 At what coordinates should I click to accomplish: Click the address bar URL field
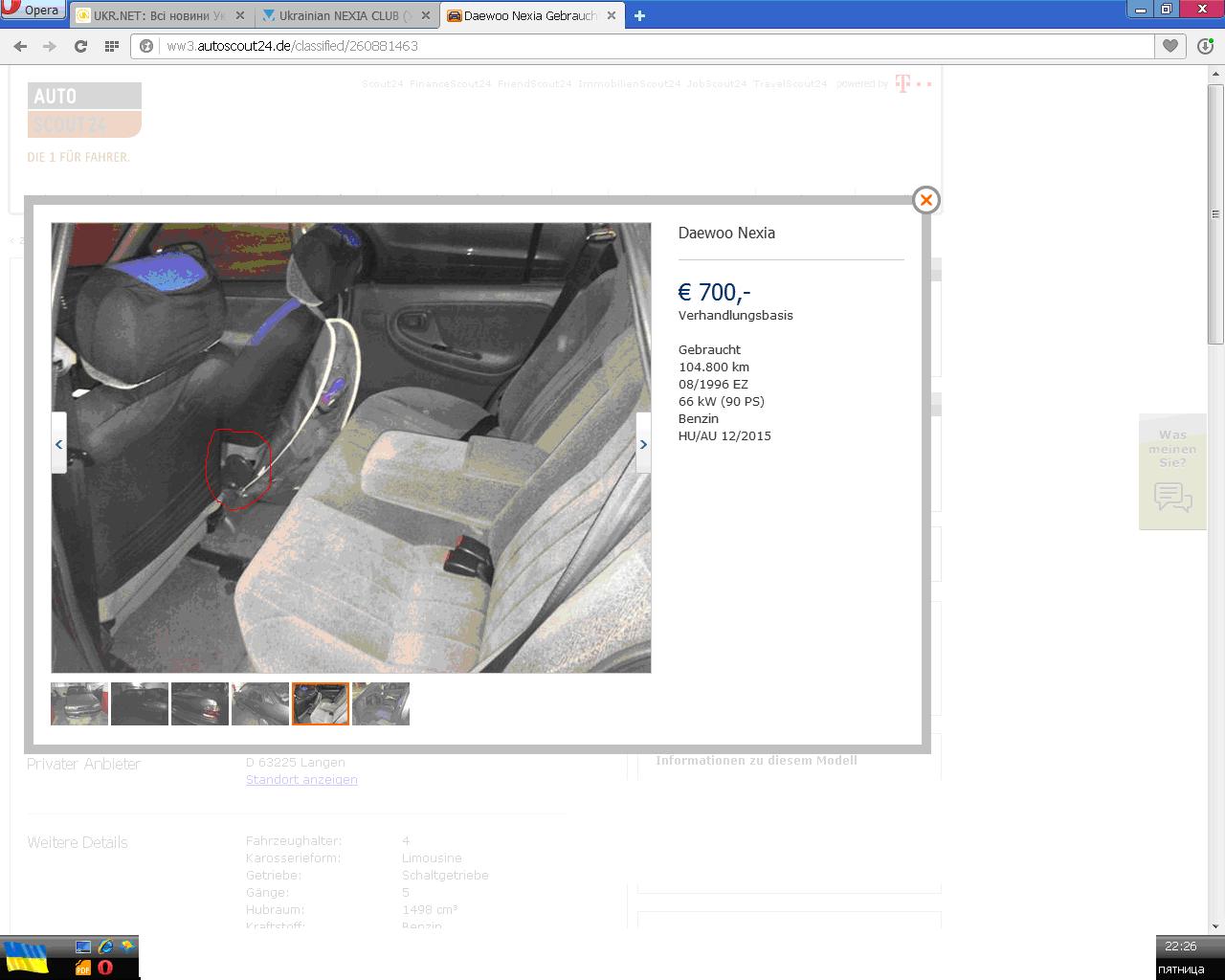(651, 46)
